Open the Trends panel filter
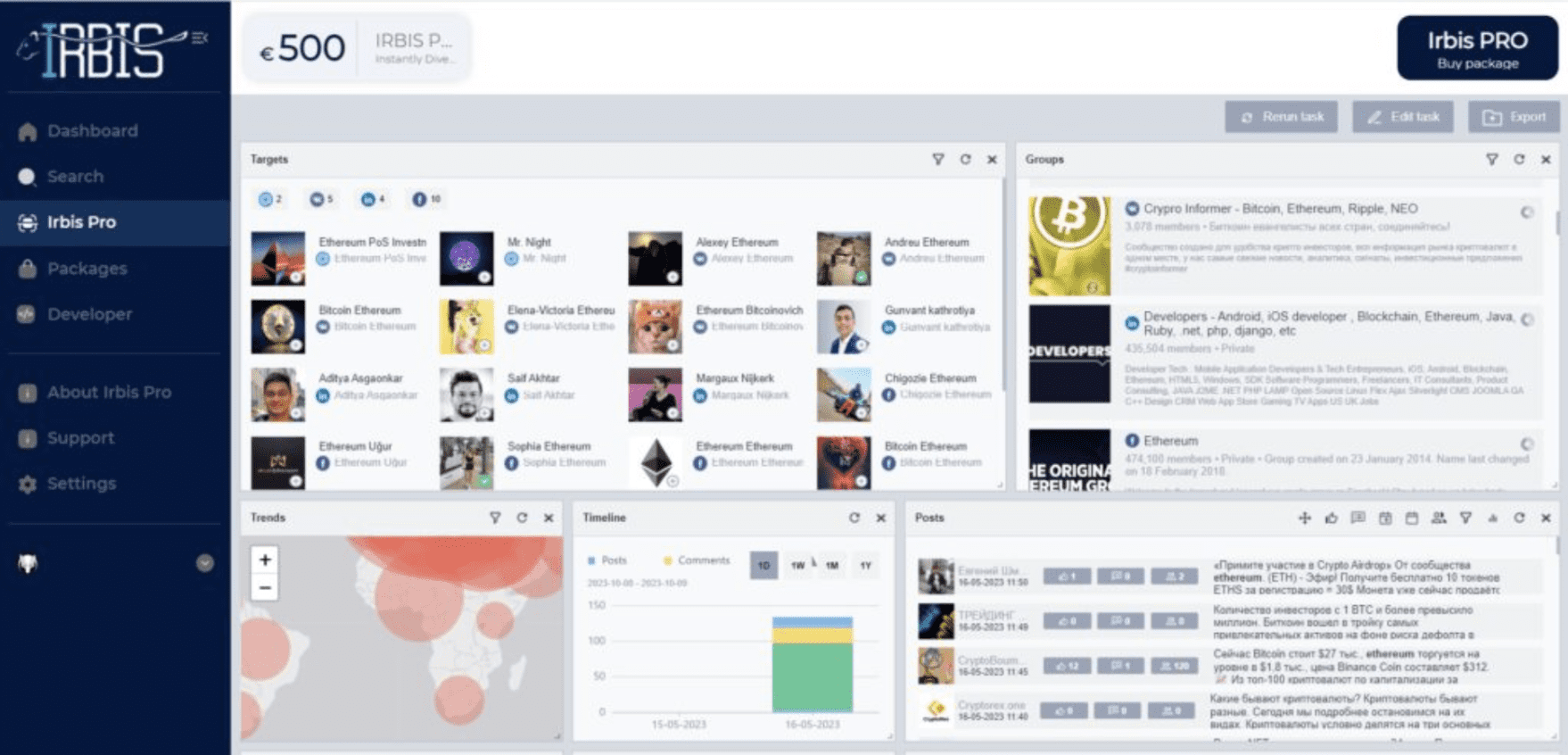Viewport: 1568px width, 755px height. coord(495,518)
